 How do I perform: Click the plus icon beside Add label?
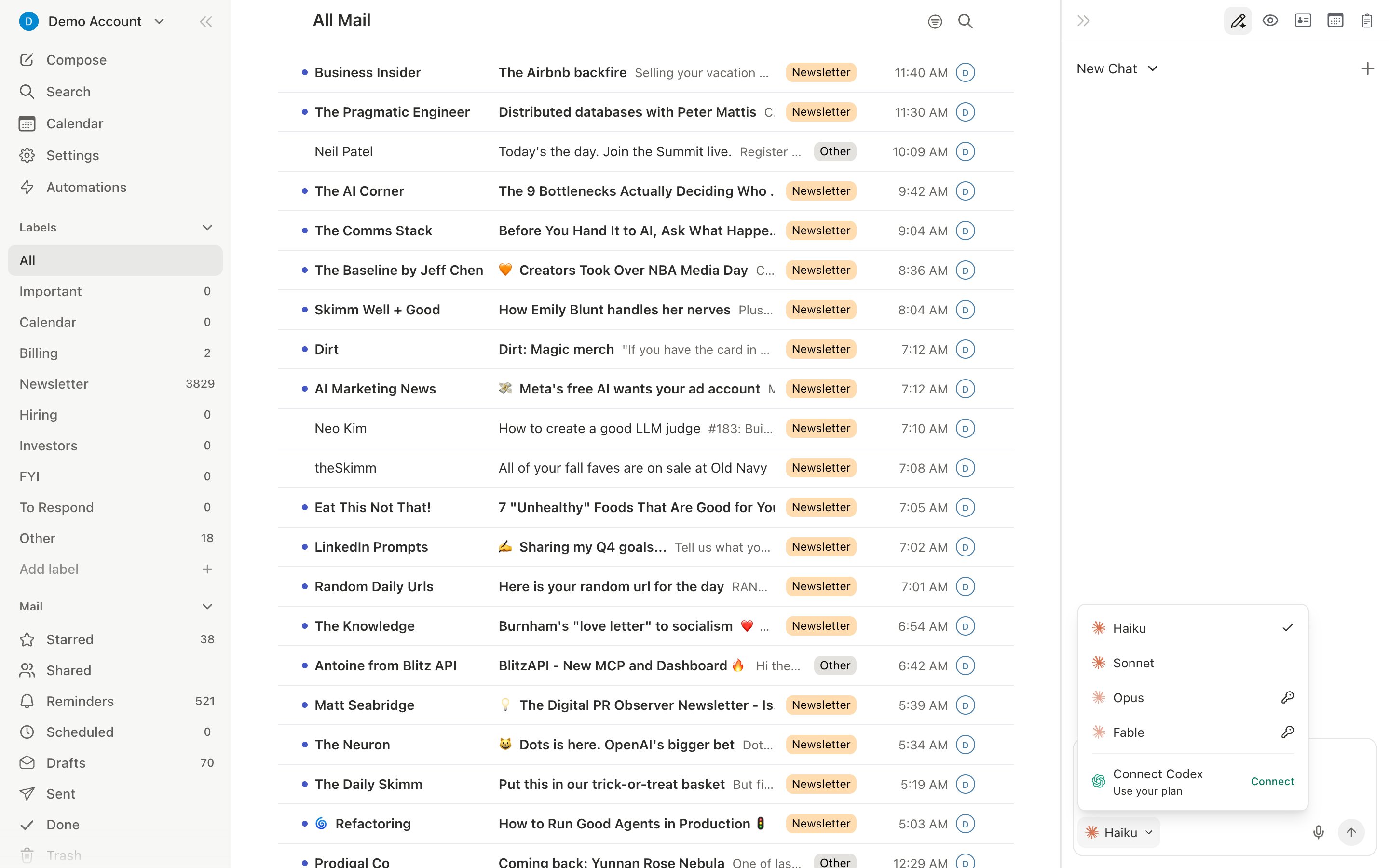pyautogui.click(x=207, y=569)
